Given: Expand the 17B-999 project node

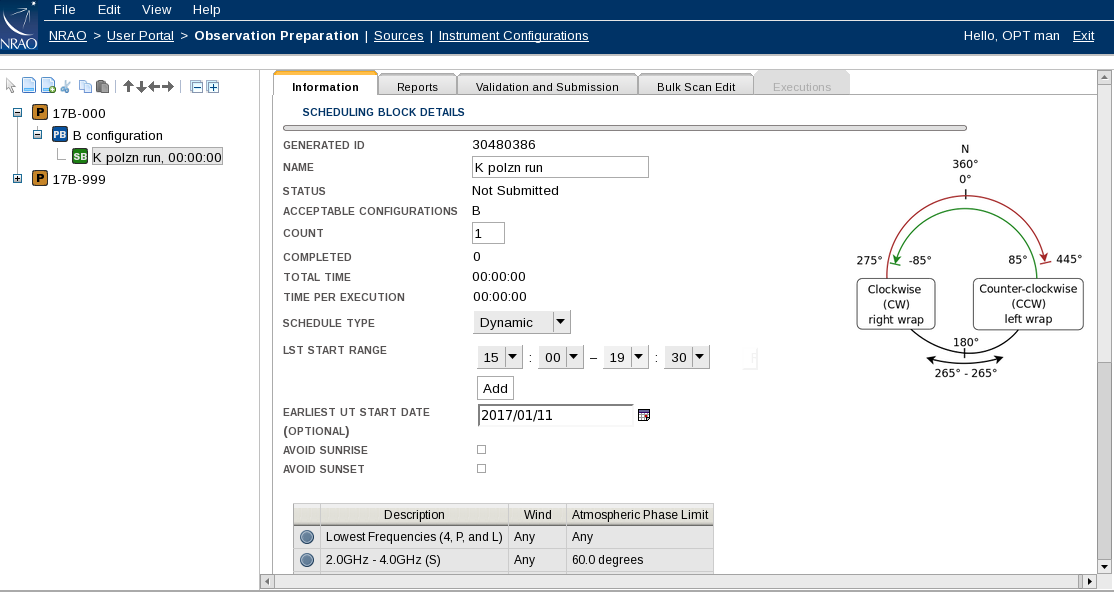Looking at the screenshot, I should 17,179.
